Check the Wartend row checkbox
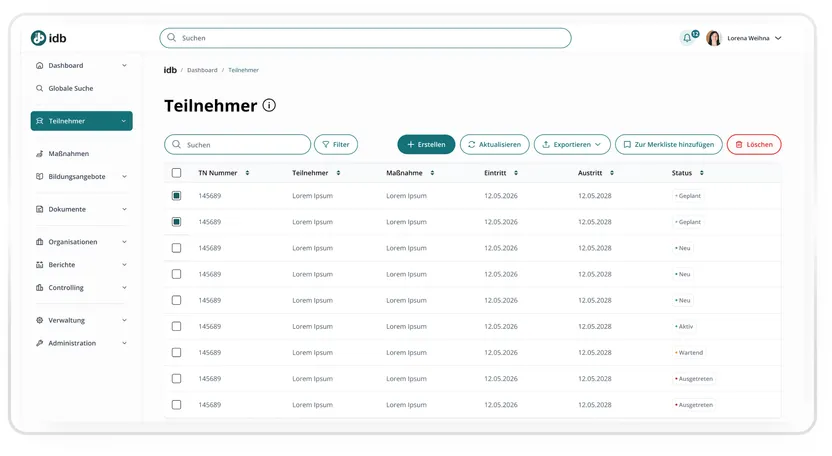The width and height of the screenshot is (832, 456). (176, 352)
